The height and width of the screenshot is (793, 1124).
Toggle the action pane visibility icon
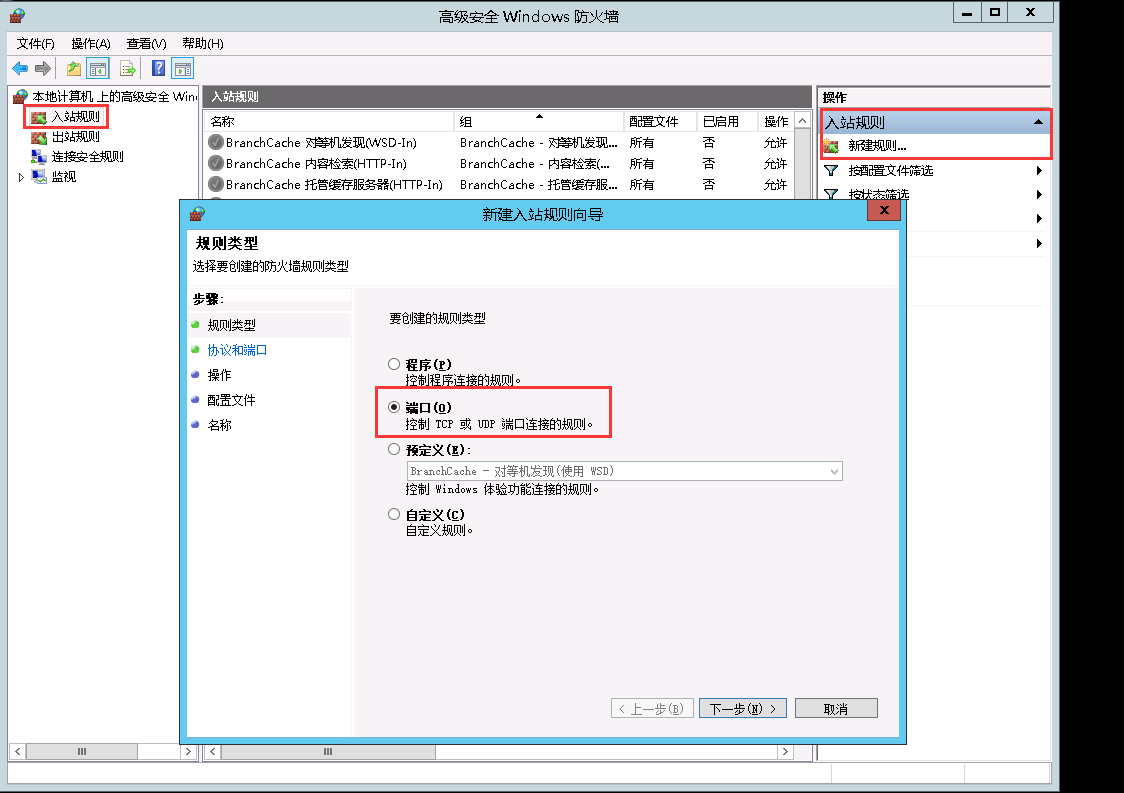[182, 68]
